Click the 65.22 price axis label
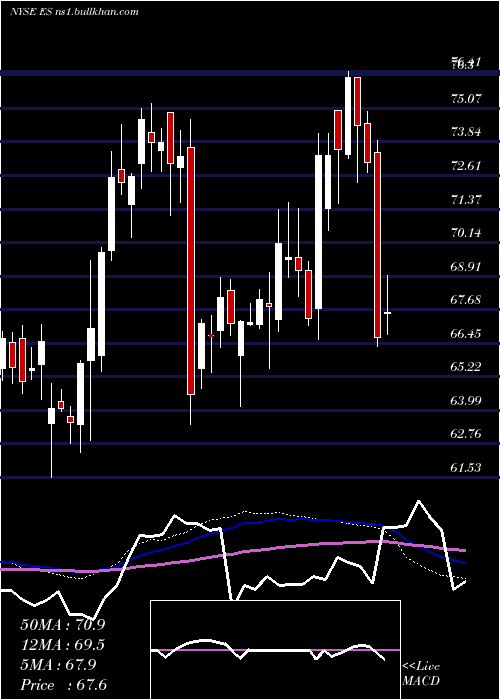 click(x=467, y=367)
